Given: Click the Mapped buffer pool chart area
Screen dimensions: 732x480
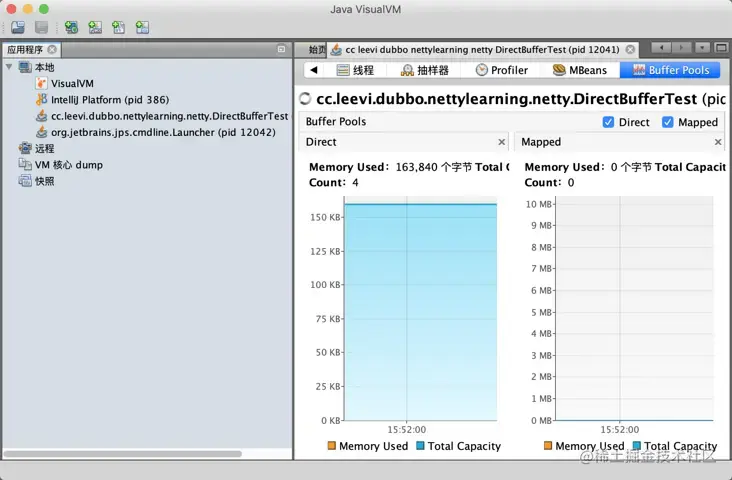Looking at the screenshot, I should coord(634,308).
